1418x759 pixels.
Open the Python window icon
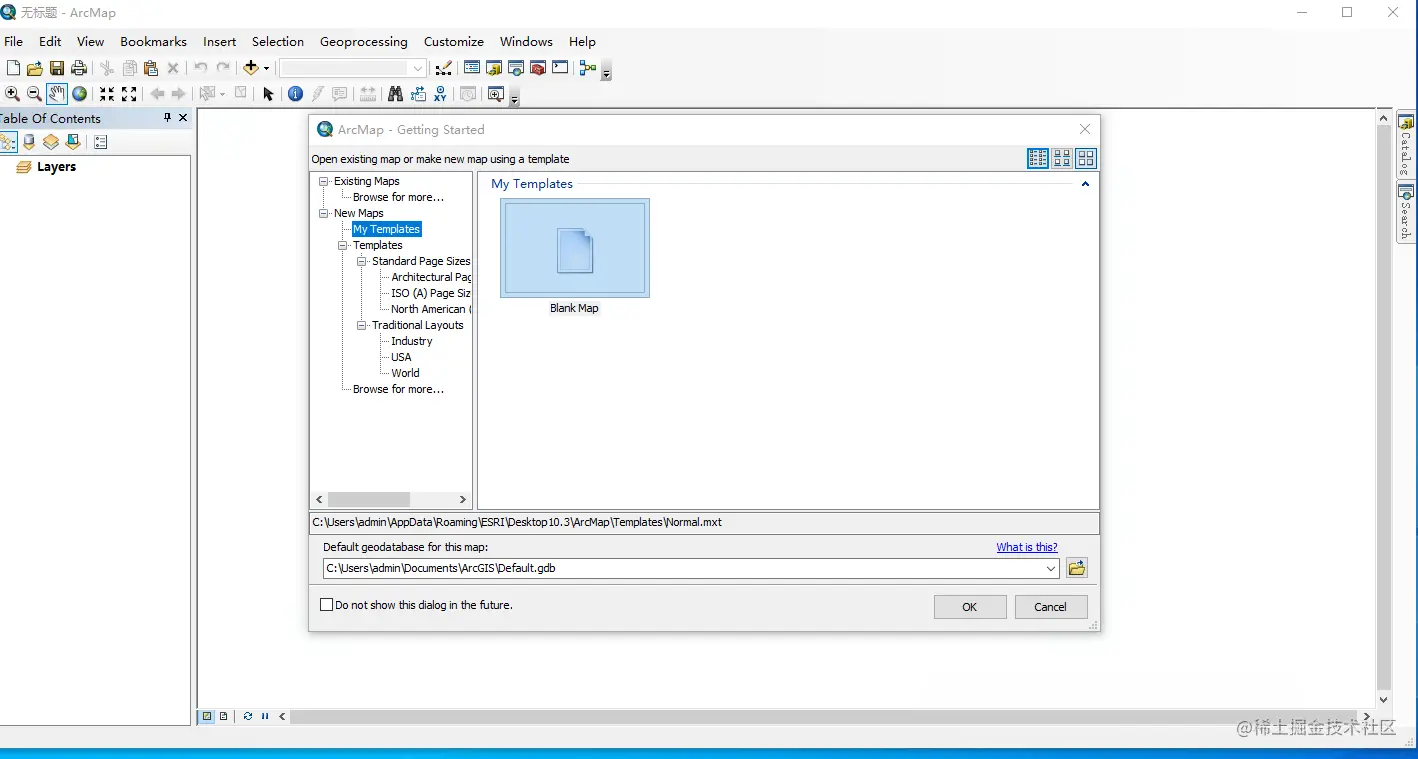tap(560, 68)
